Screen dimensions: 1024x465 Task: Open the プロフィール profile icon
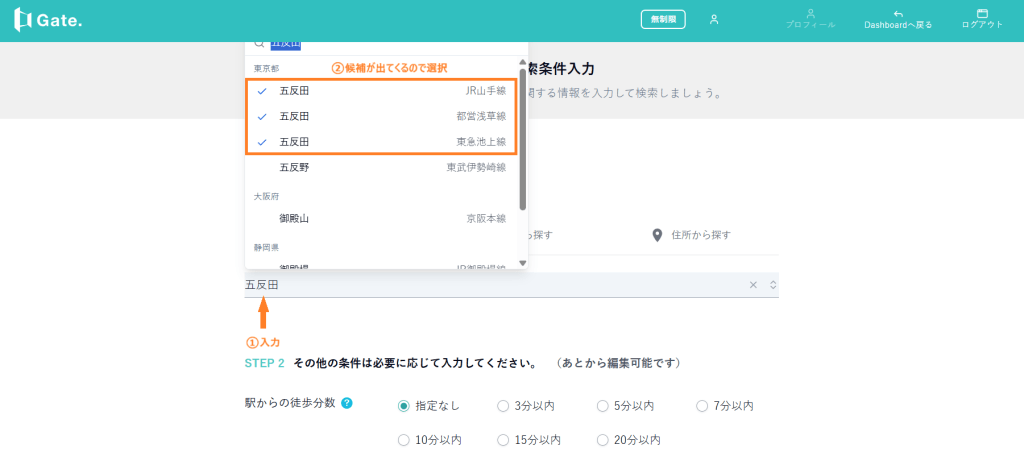coord(810,13)
